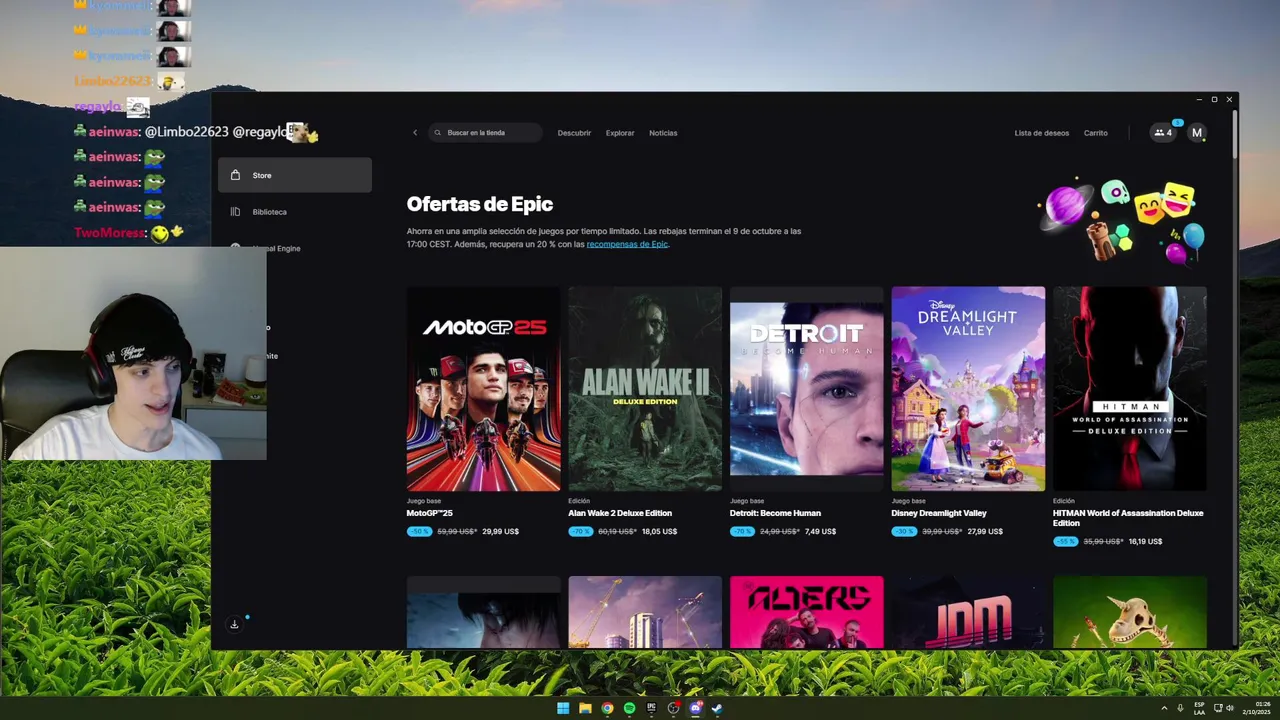Expand the system tray hidden icons chevron
This screenshot has height=720, width=1280.
tap(1164, 708)
